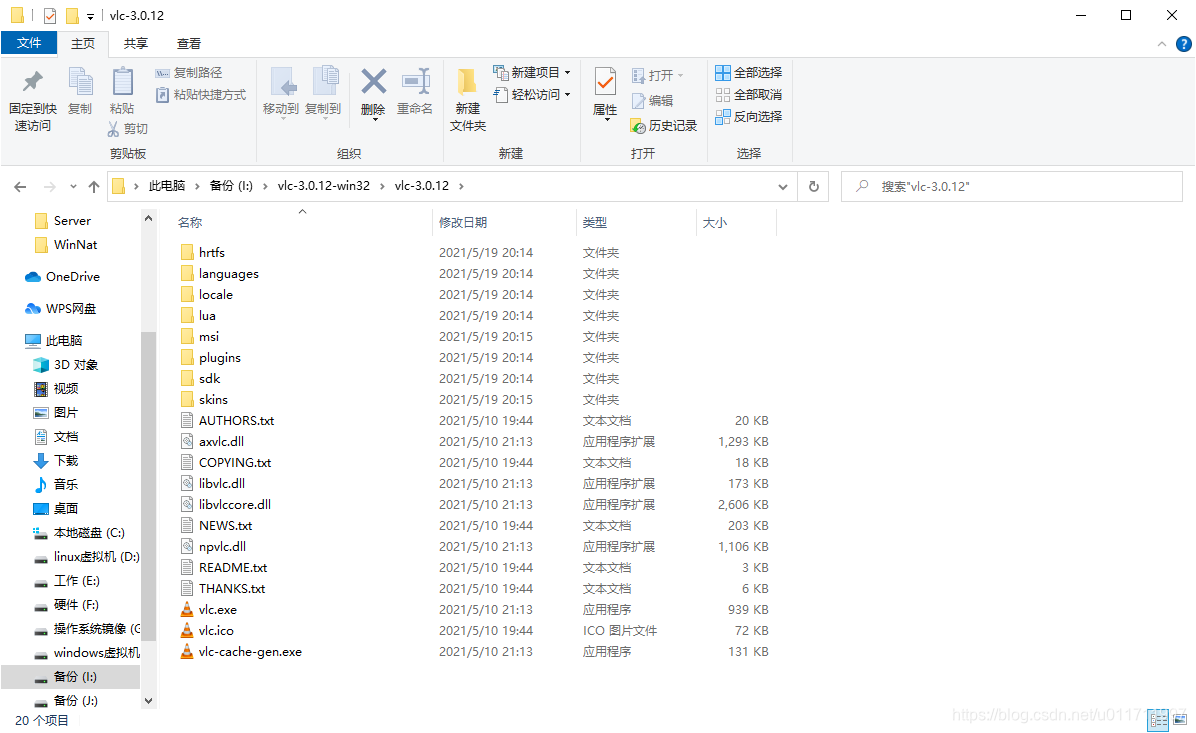Click 打开 in the ribbon
The image size is (1196, 733).
pyautogui.click(x=657, y=76)
